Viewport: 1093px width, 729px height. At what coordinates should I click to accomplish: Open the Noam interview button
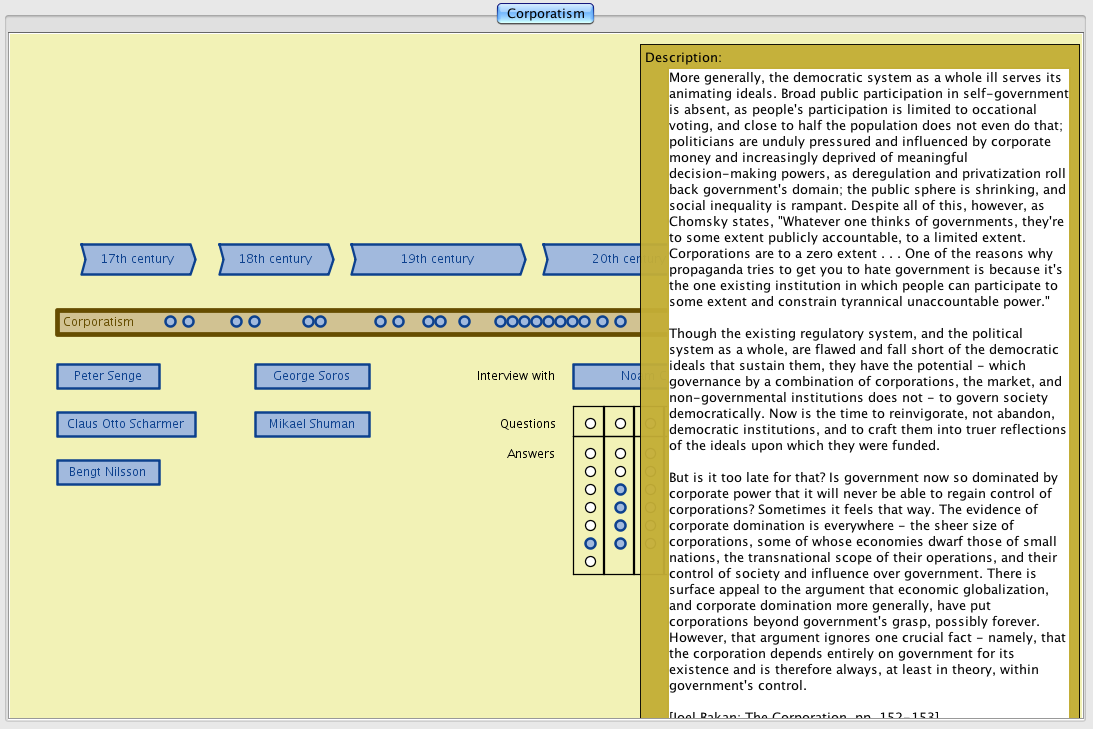607,376
